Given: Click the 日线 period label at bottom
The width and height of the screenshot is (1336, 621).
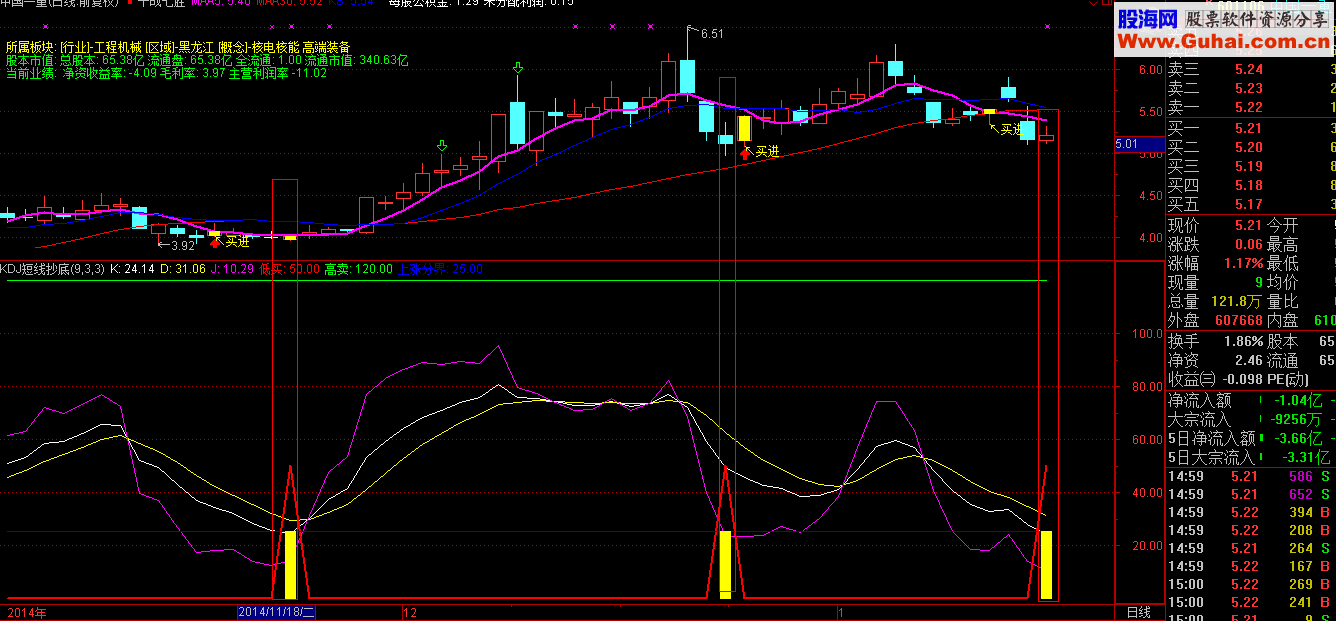Looking at the screenshot, I should [1138, 612].
